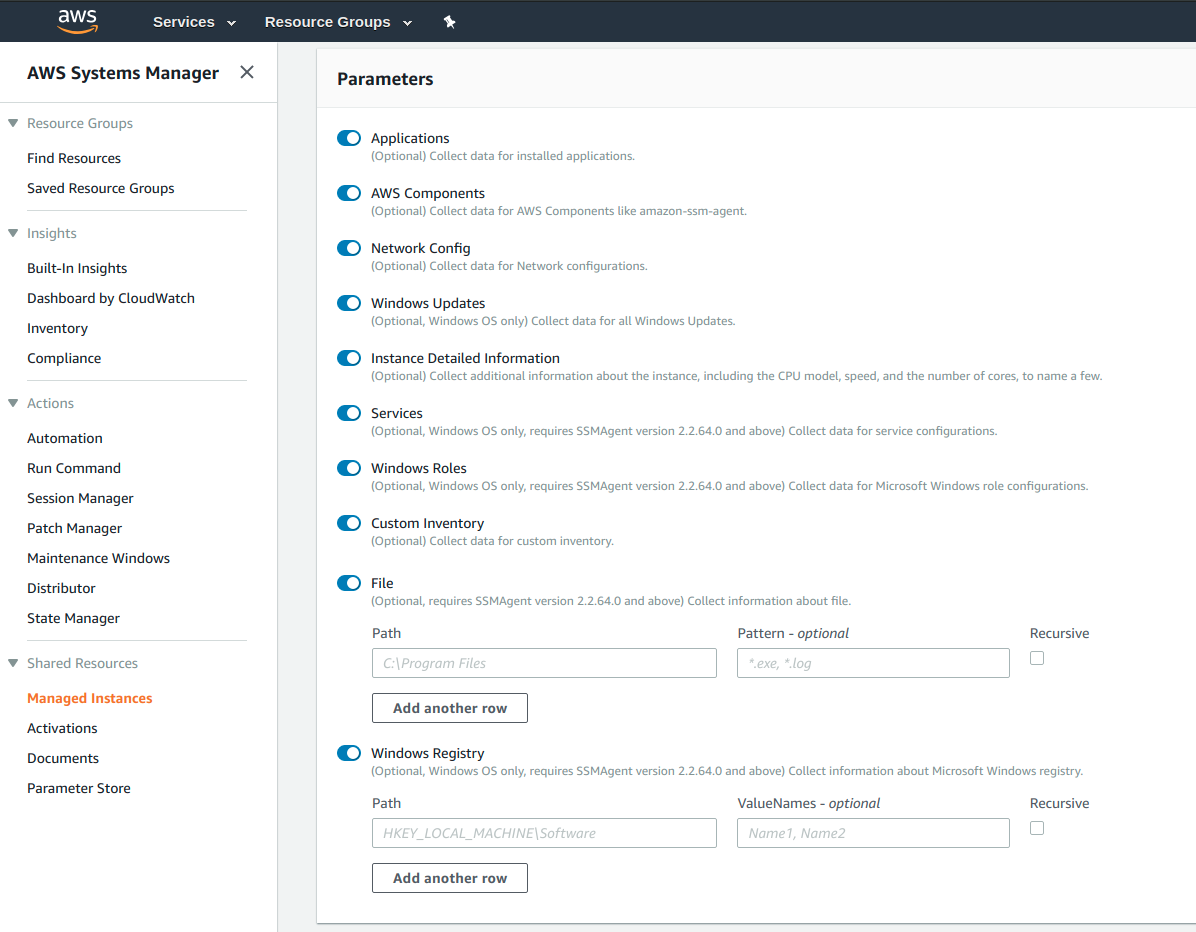Click the pin shortcut icon in top bar
Viewport: 1196px width, 932px height.
pyautogui.click(x=449, y=22)
